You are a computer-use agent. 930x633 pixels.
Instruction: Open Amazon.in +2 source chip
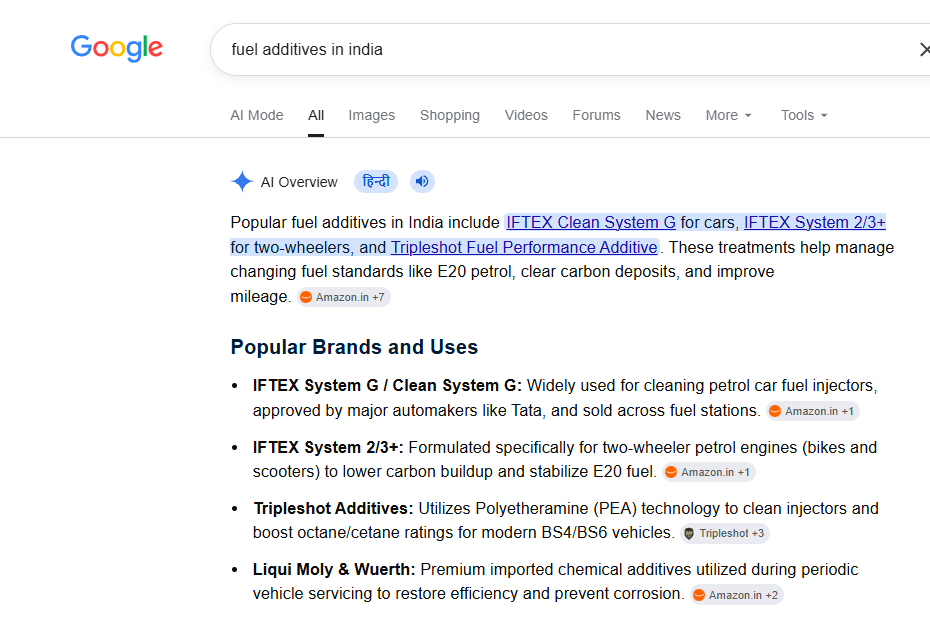point(737,595)
